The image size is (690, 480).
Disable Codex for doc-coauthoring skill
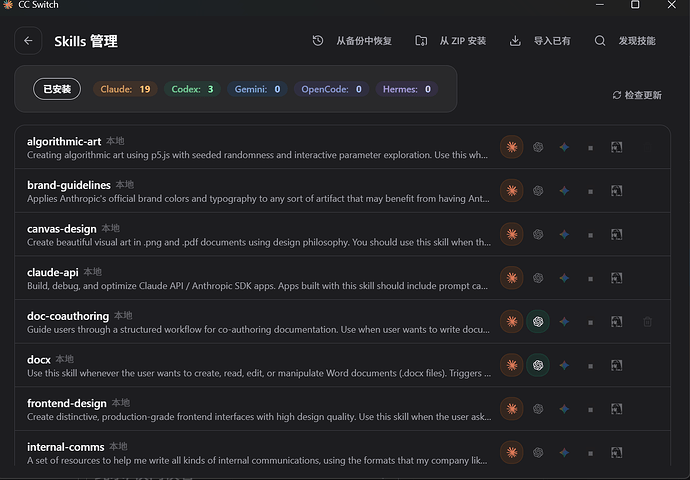click(x=538, y=321)
